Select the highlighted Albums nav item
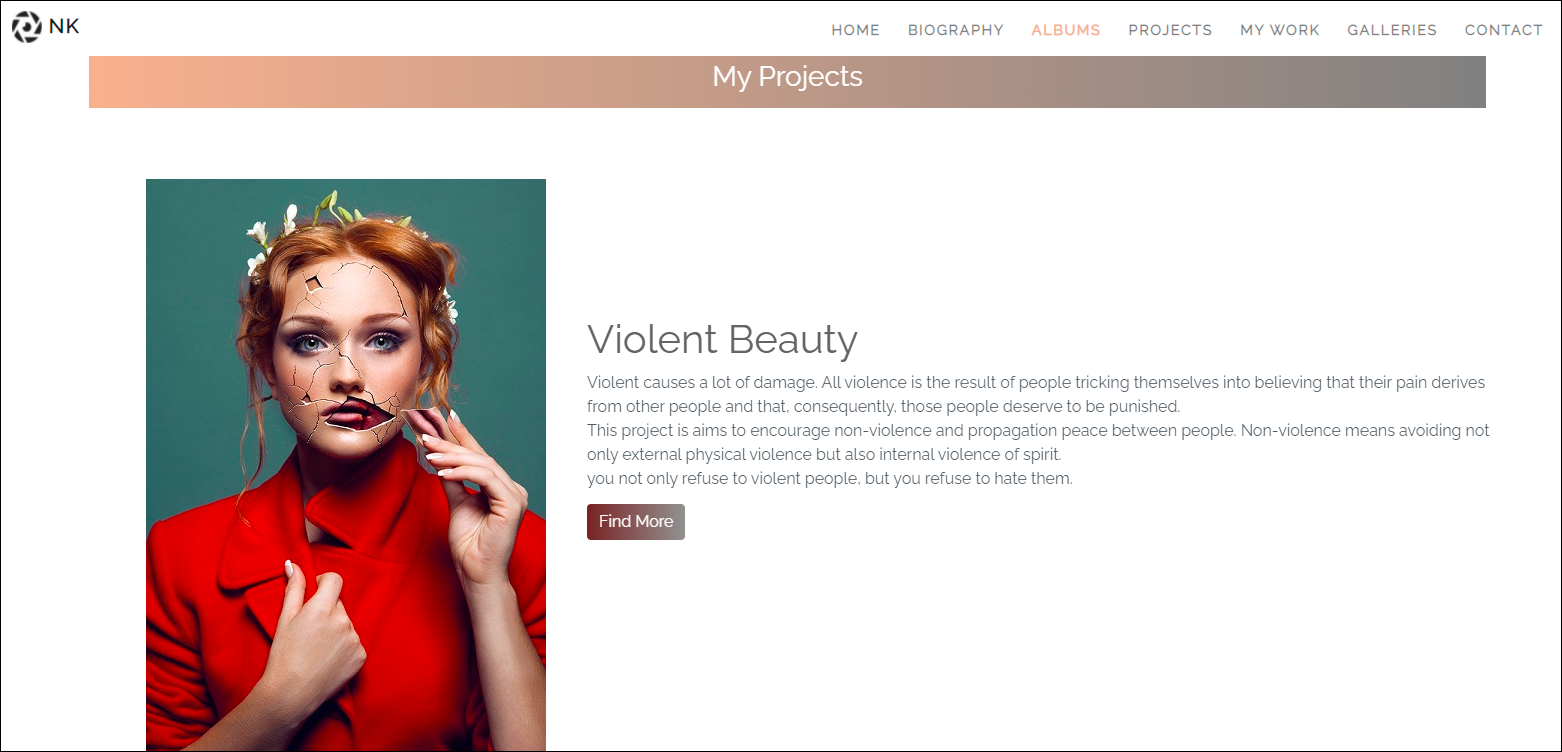1562x752 pixels. (x=1065, y=30)
